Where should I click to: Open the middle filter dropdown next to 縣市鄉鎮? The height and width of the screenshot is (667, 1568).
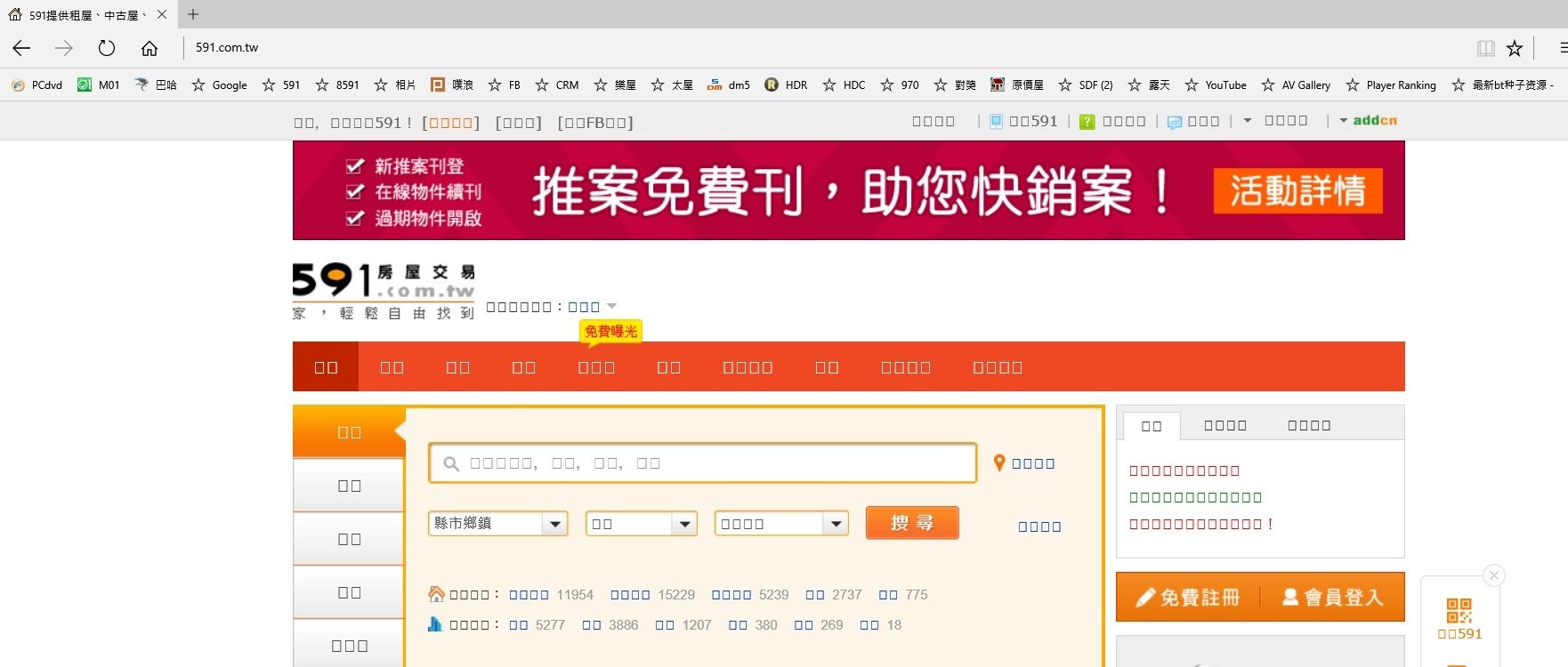(641, 524)
